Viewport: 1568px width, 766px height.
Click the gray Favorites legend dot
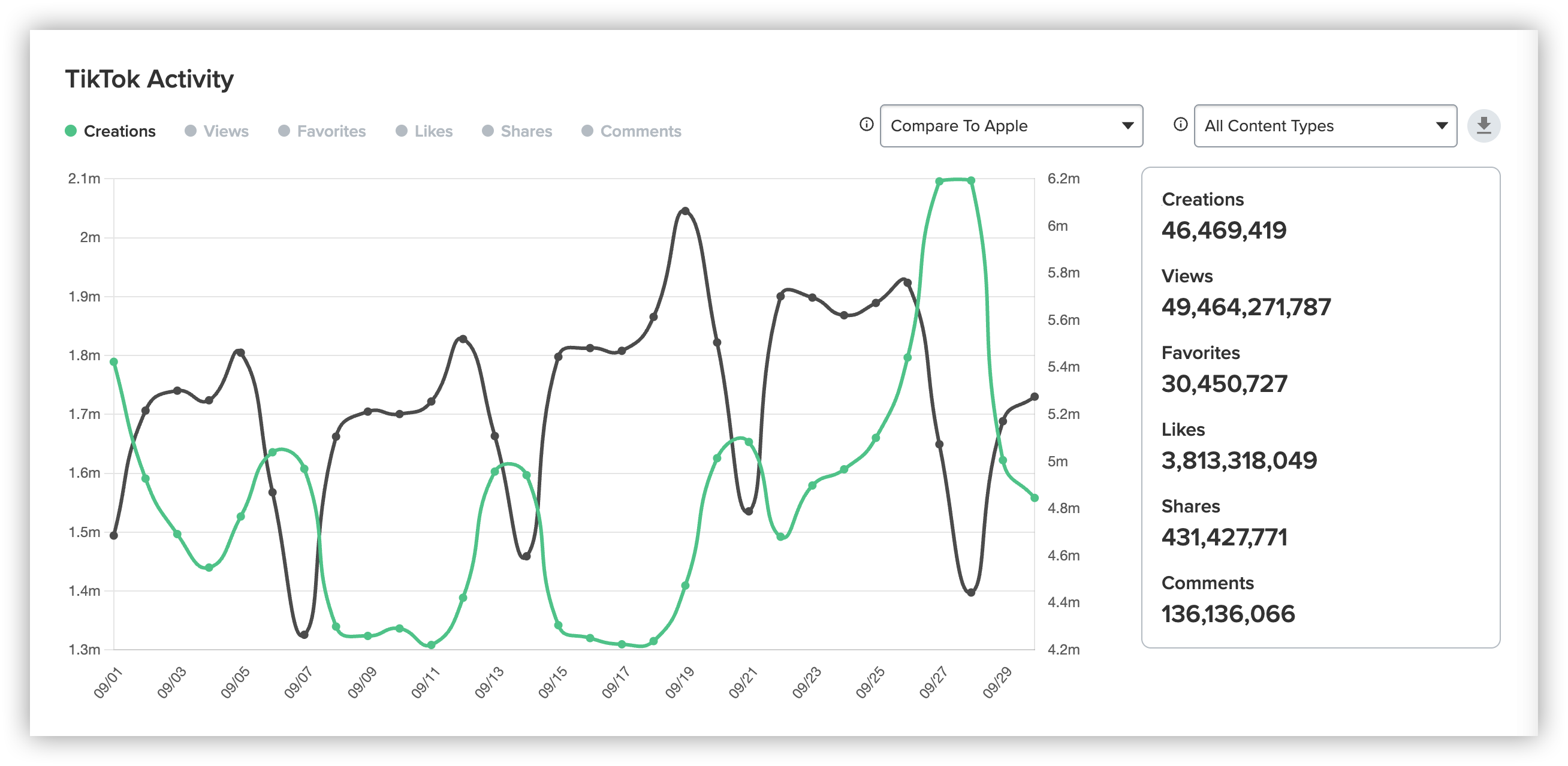284,131
